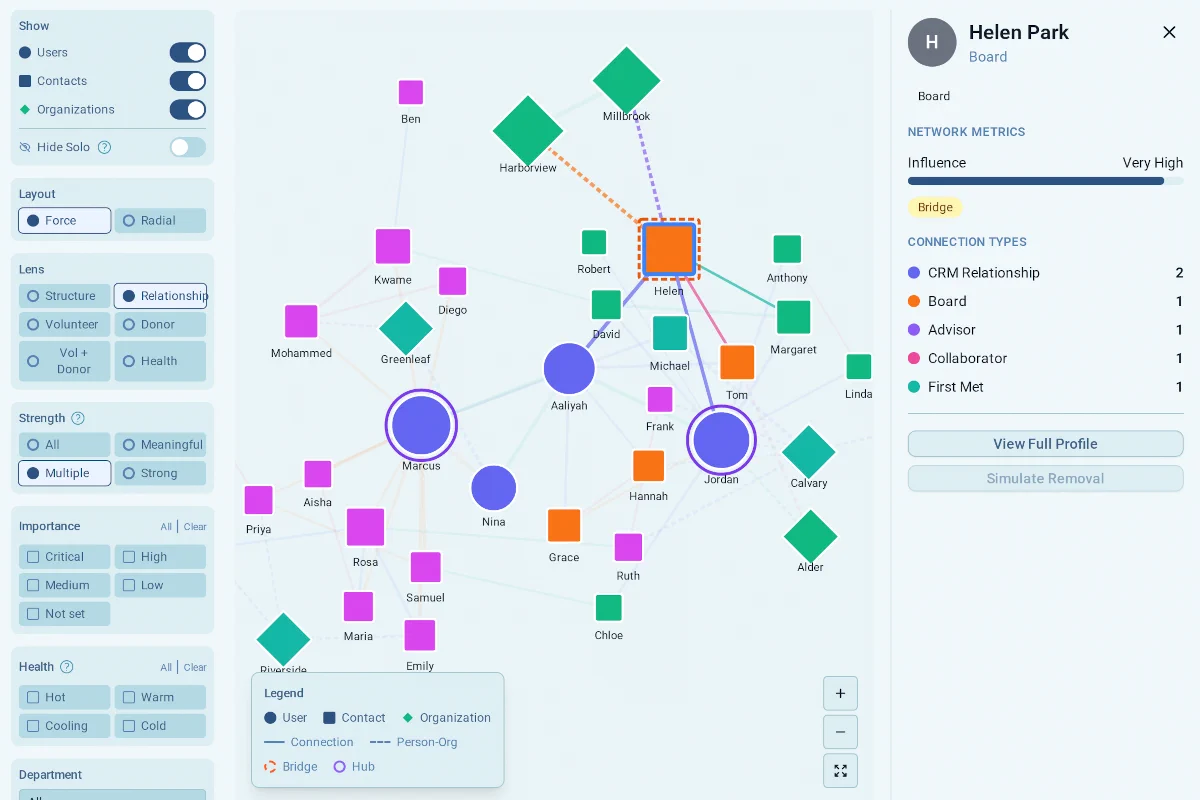Select the Michael contact node
Viewport: 1200px width, 800px height.
tap(670, 333)
